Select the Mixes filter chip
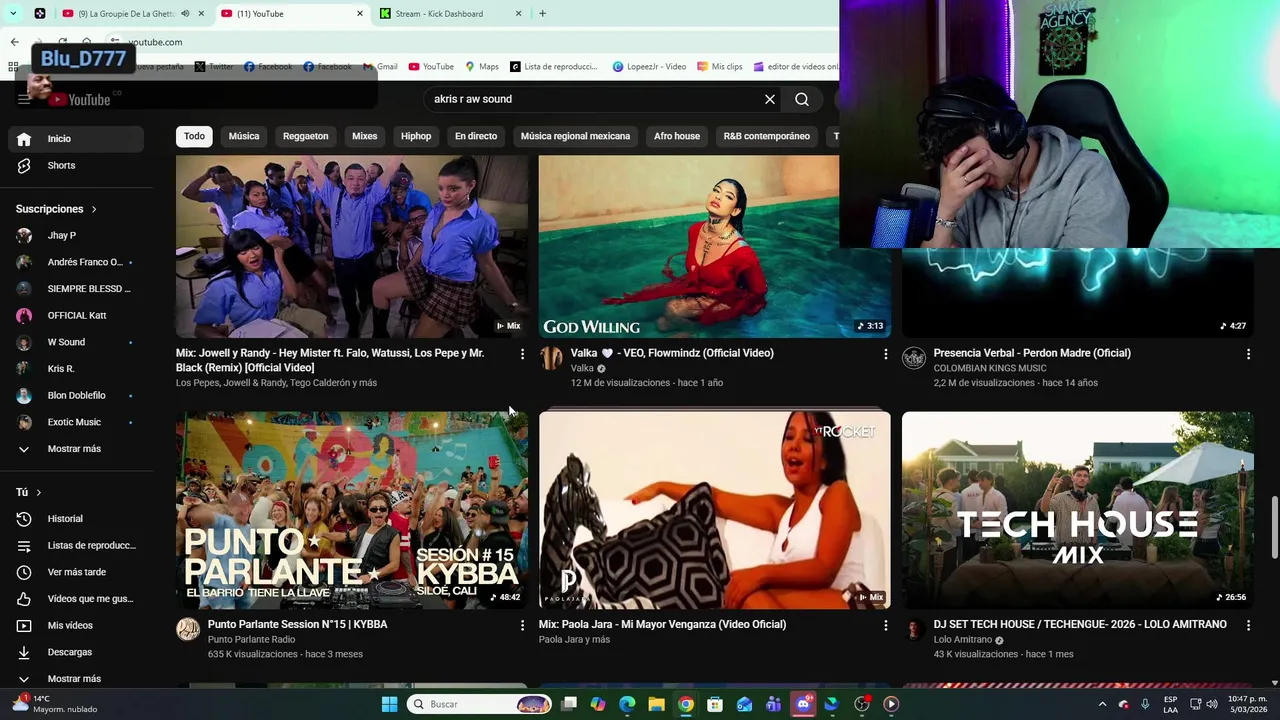 click(x=365, y=136)
